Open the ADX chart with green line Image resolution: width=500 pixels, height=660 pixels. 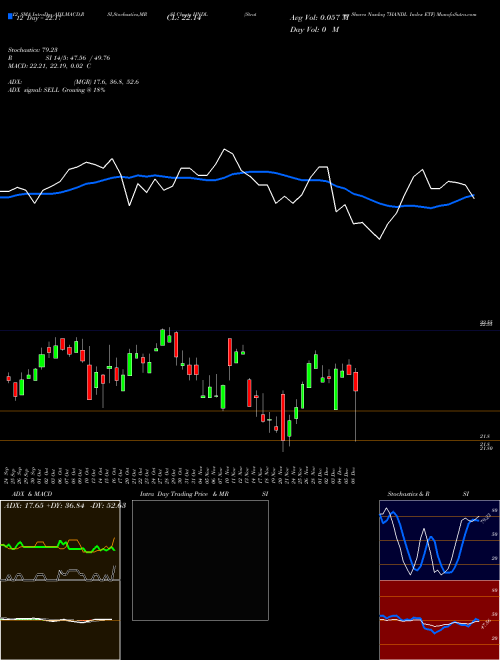pyautogui.click(x=60, y=540)
